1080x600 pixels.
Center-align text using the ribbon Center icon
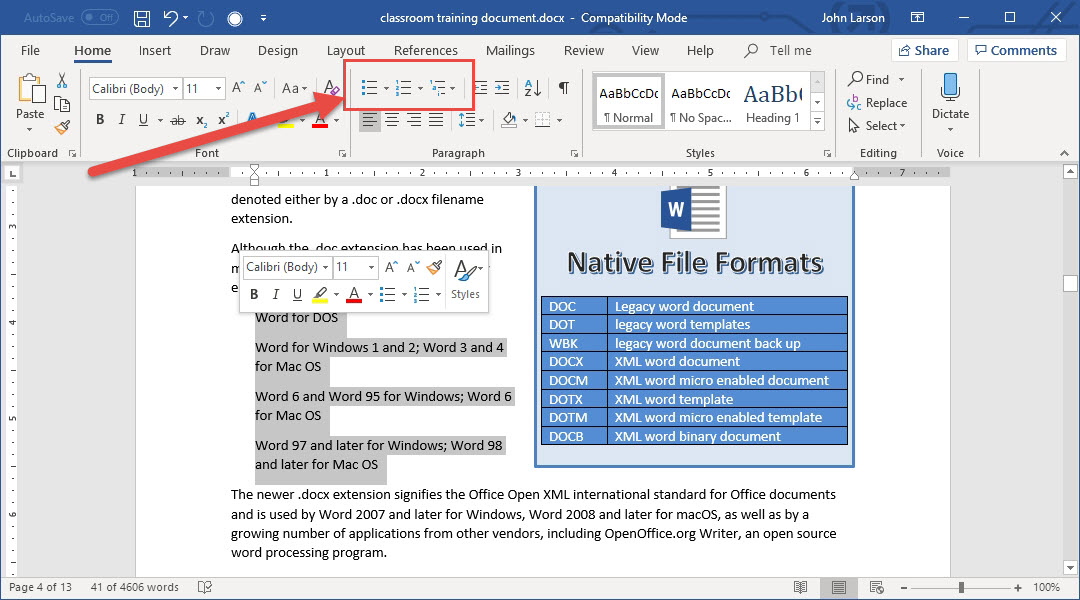pos(392,121)
